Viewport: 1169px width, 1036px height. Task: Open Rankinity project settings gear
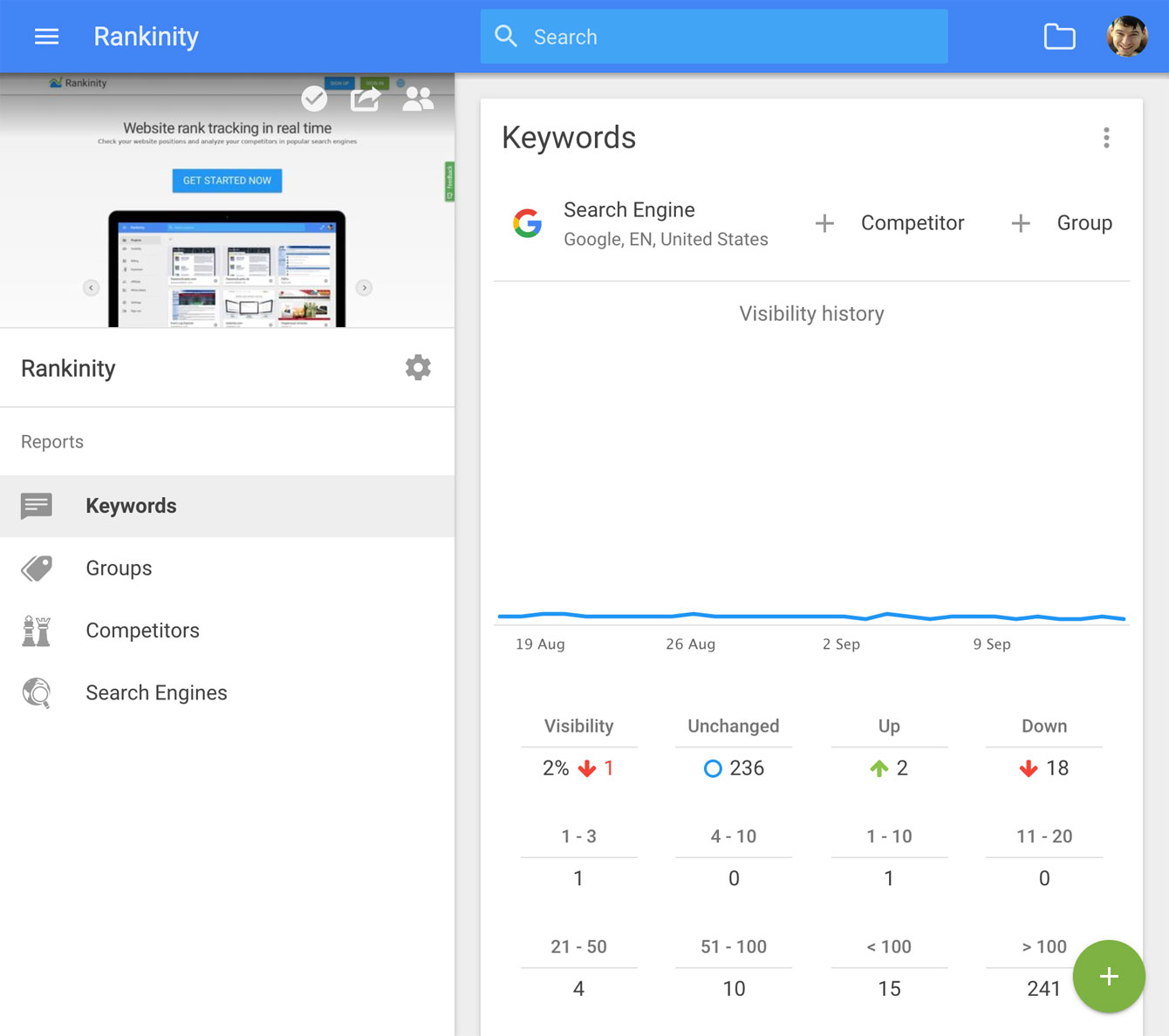(x=418, y=367)
